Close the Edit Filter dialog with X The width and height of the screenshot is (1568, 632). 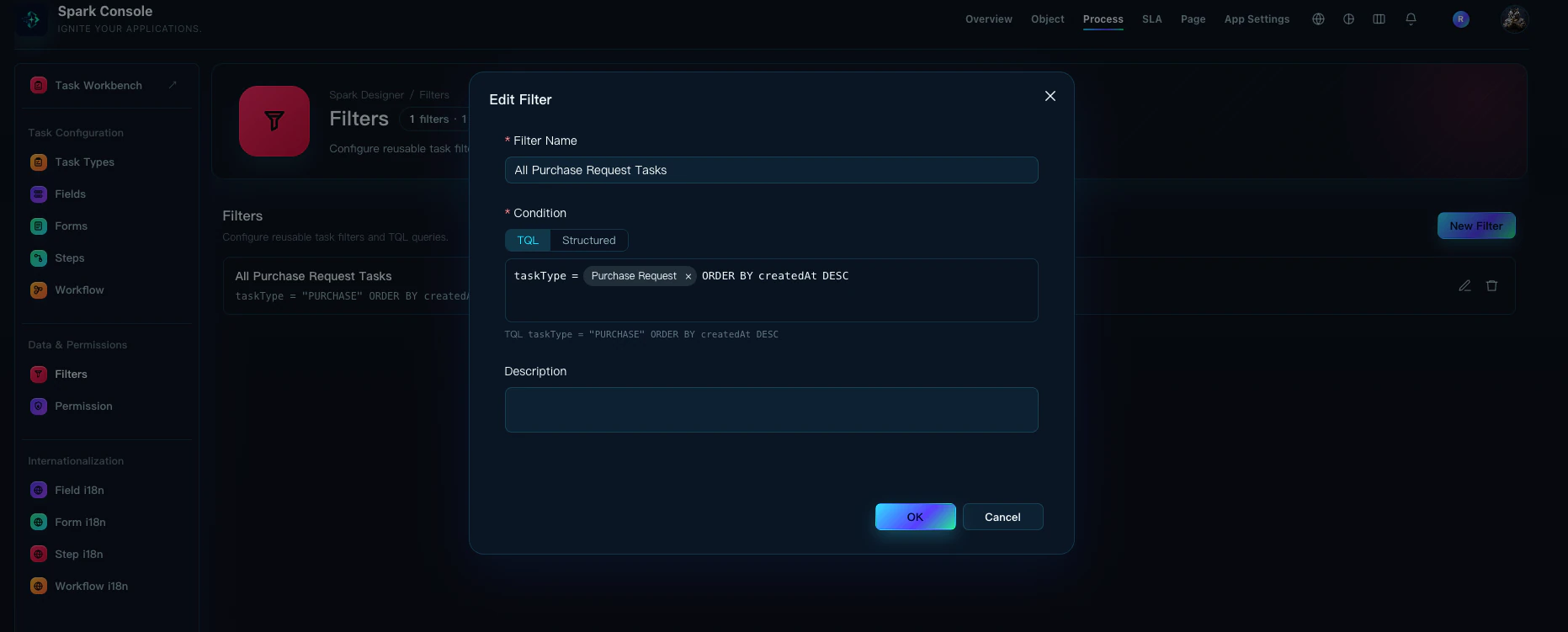[x=1050, y=96]
